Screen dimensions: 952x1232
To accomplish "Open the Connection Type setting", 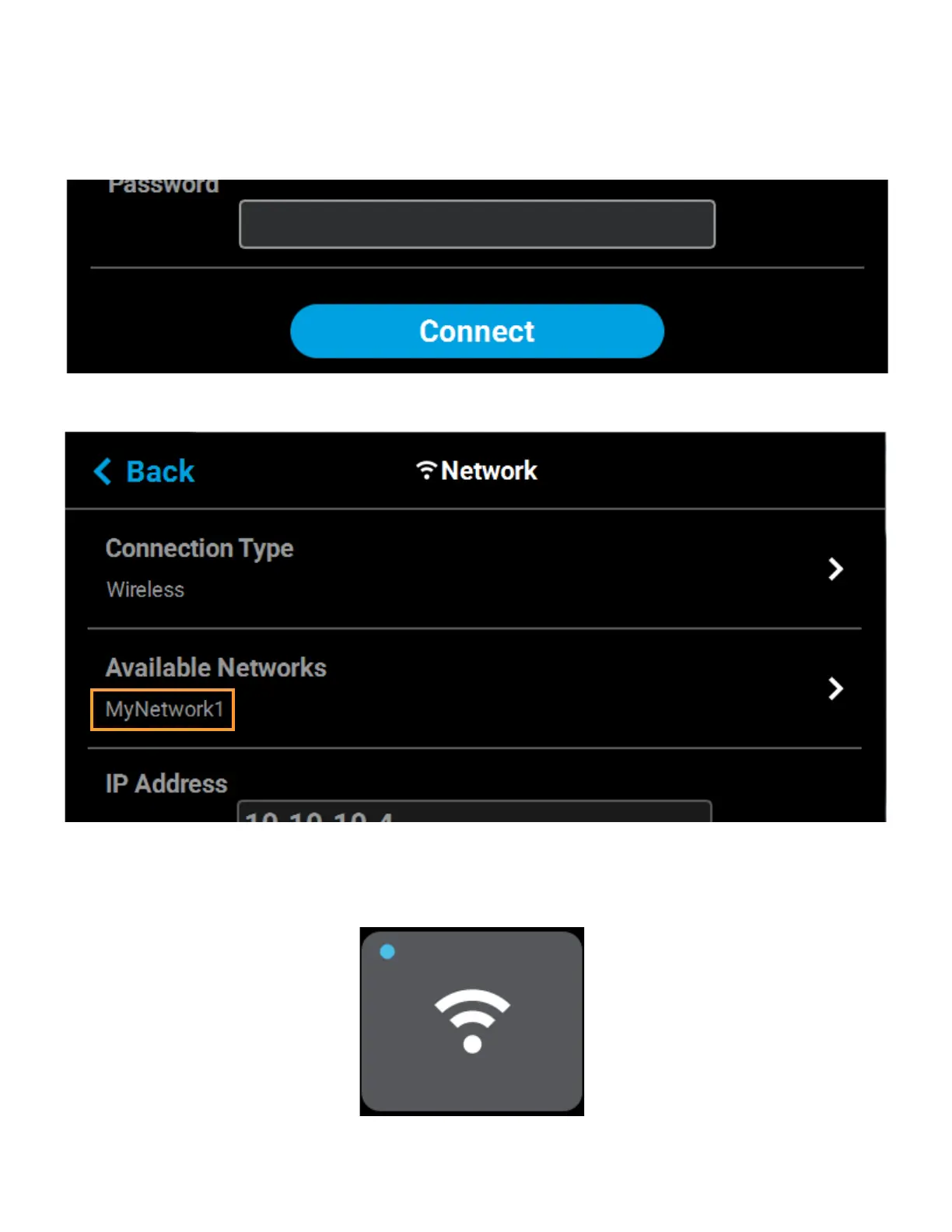I will [x=474, y=569].
